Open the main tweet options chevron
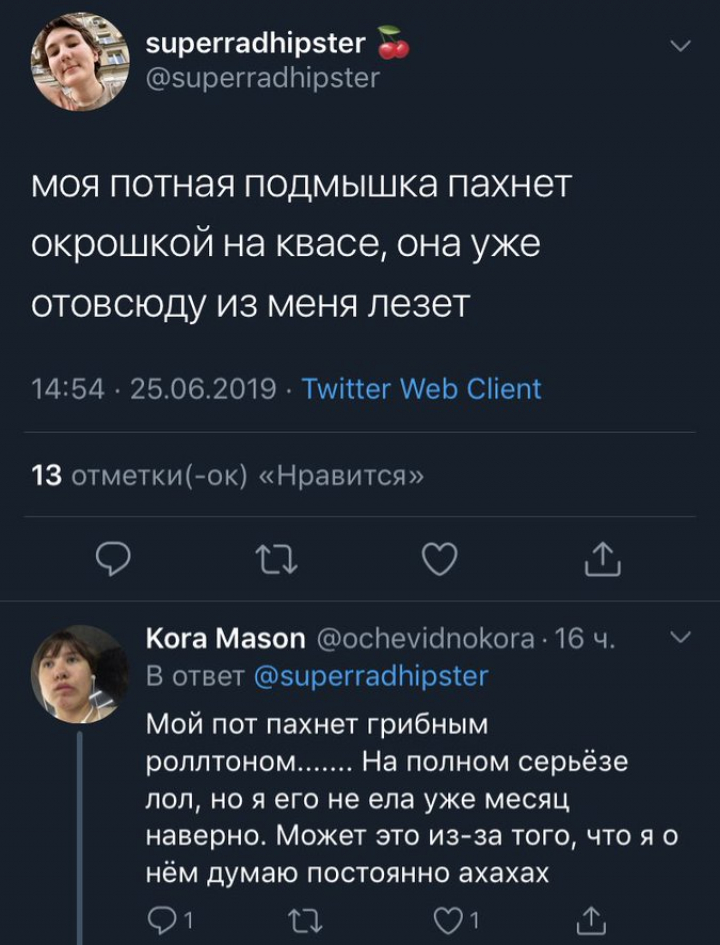Screen dimensions: 720x945 (x=680, y=47)
